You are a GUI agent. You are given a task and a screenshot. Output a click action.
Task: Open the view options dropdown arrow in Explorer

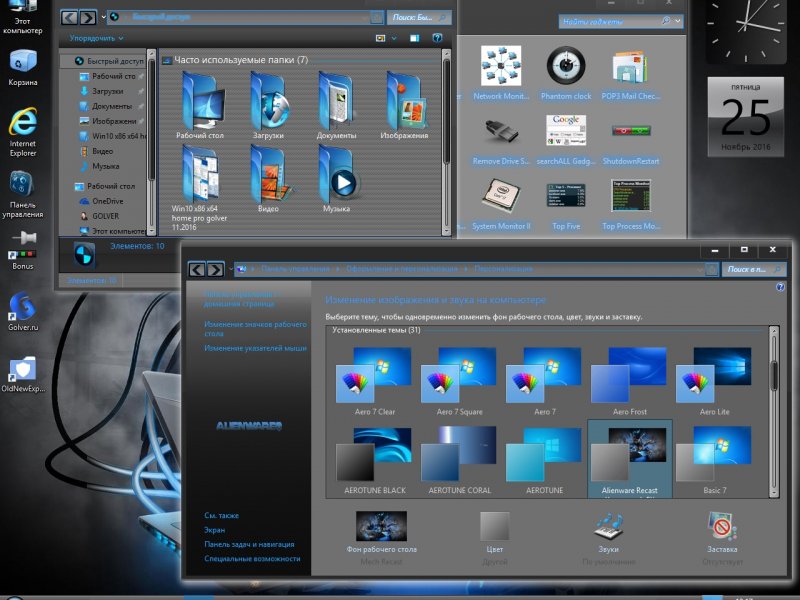(x=393, y=38)
